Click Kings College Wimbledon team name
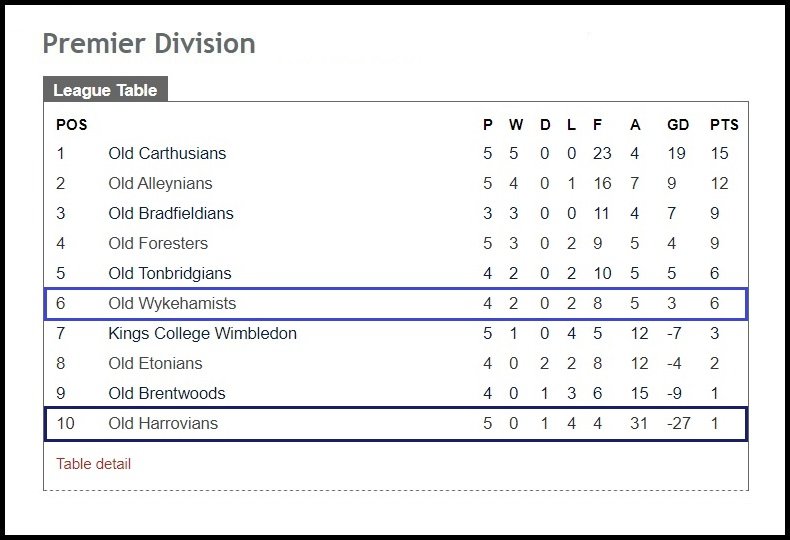 pyautogui.click(x=202, y=333)
